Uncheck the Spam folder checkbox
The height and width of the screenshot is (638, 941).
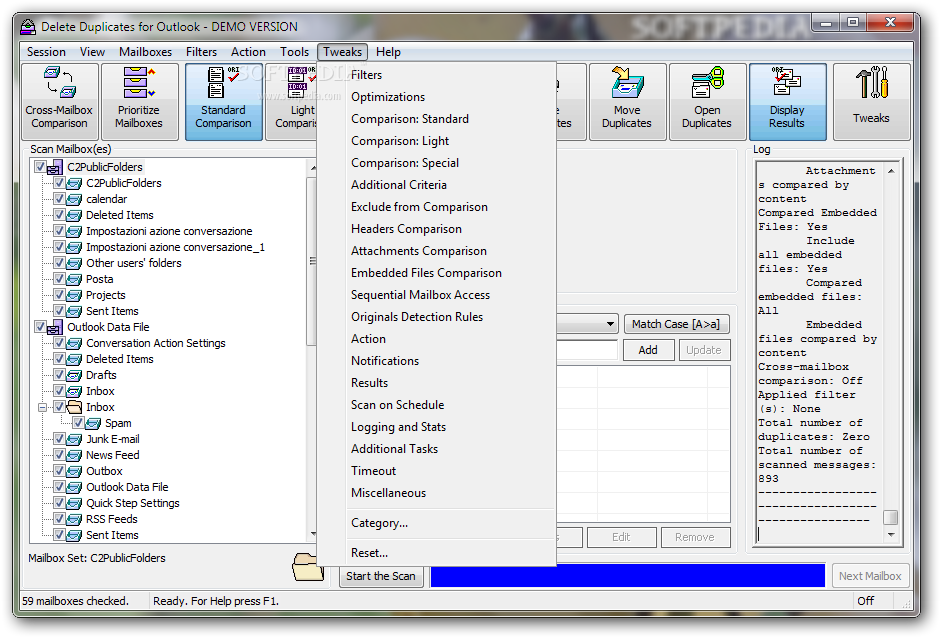[x=79, y=423]
